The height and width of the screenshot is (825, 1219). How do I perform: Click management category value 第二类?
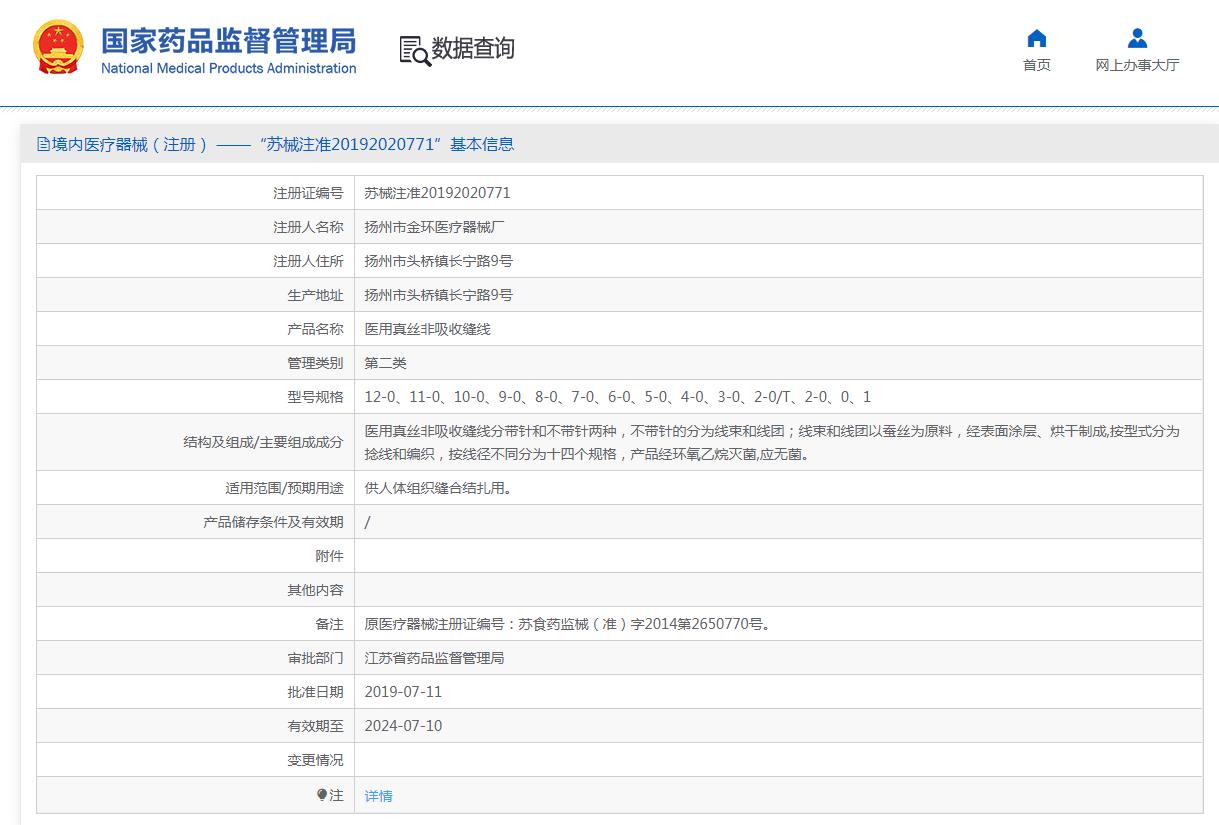pyautogui.click(x=385, y=363)
